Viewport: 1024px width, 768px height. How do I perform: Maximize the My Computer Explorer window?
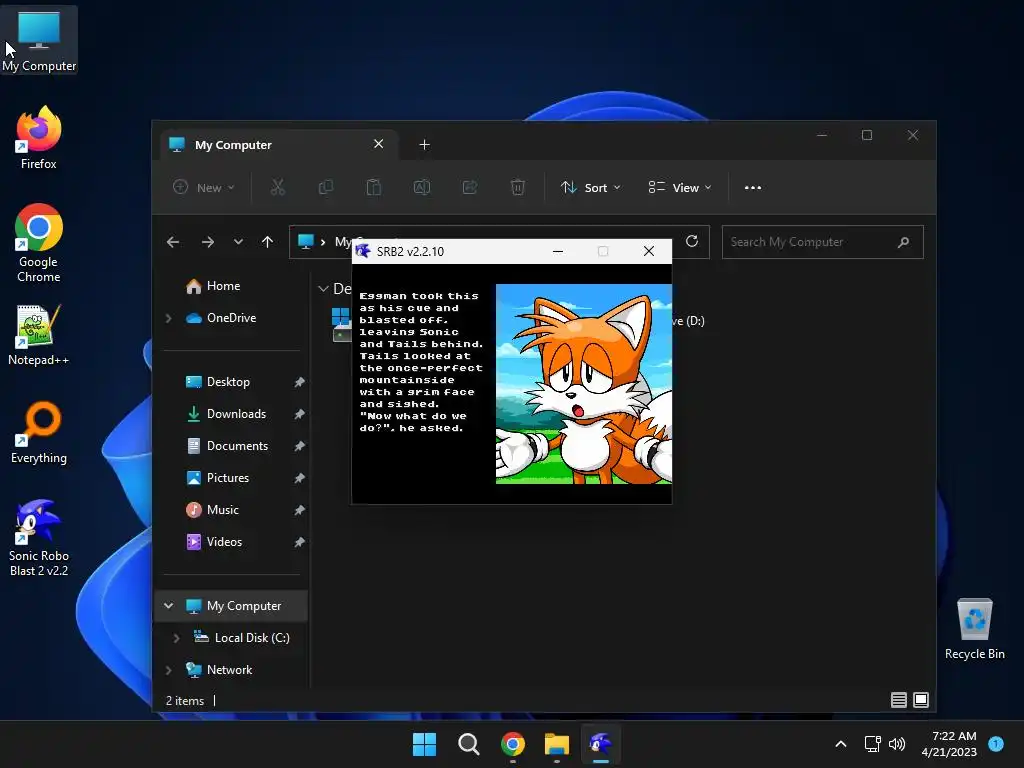pos(867,135)
